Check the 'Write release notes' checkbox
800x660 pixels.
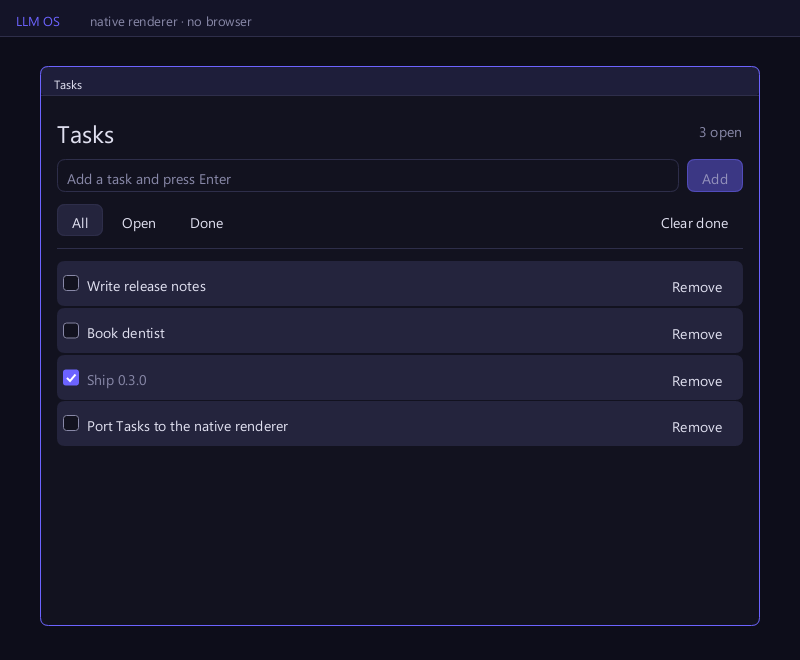[x=71, y=283]
